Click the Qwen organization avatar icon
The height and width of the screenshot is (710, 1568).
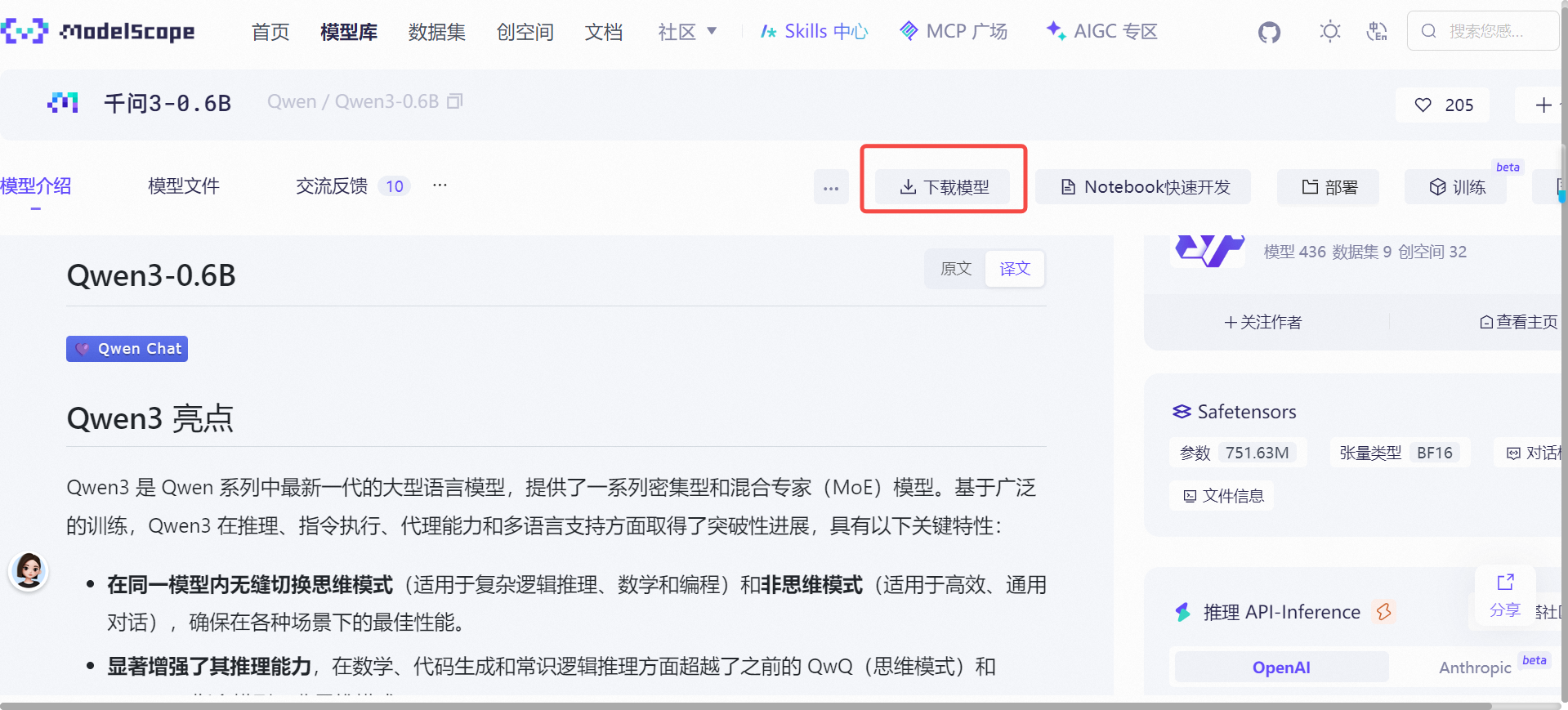(x=63, y=103)
